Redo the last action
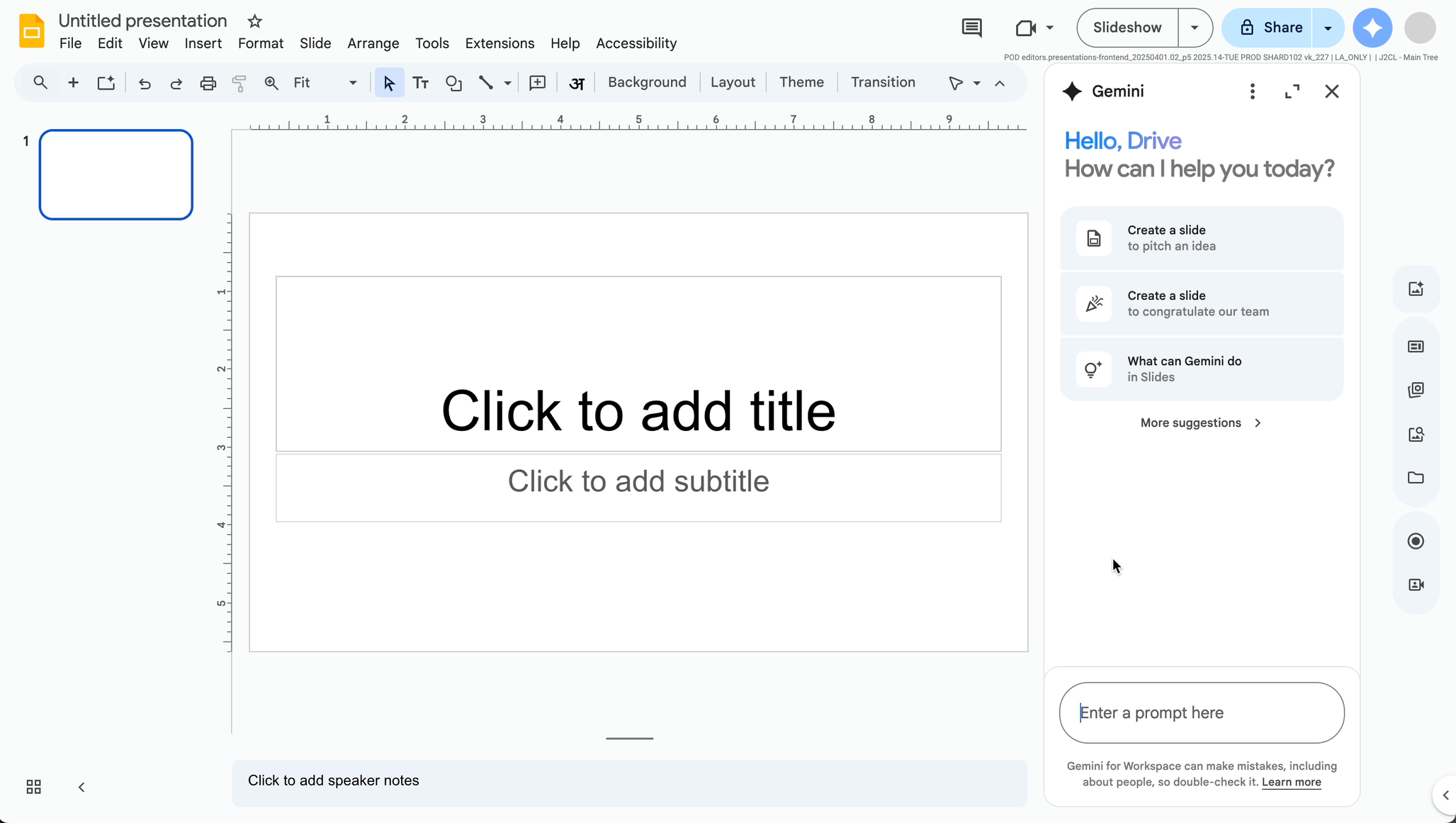The image size is (1456, 823). pos(176,83)
